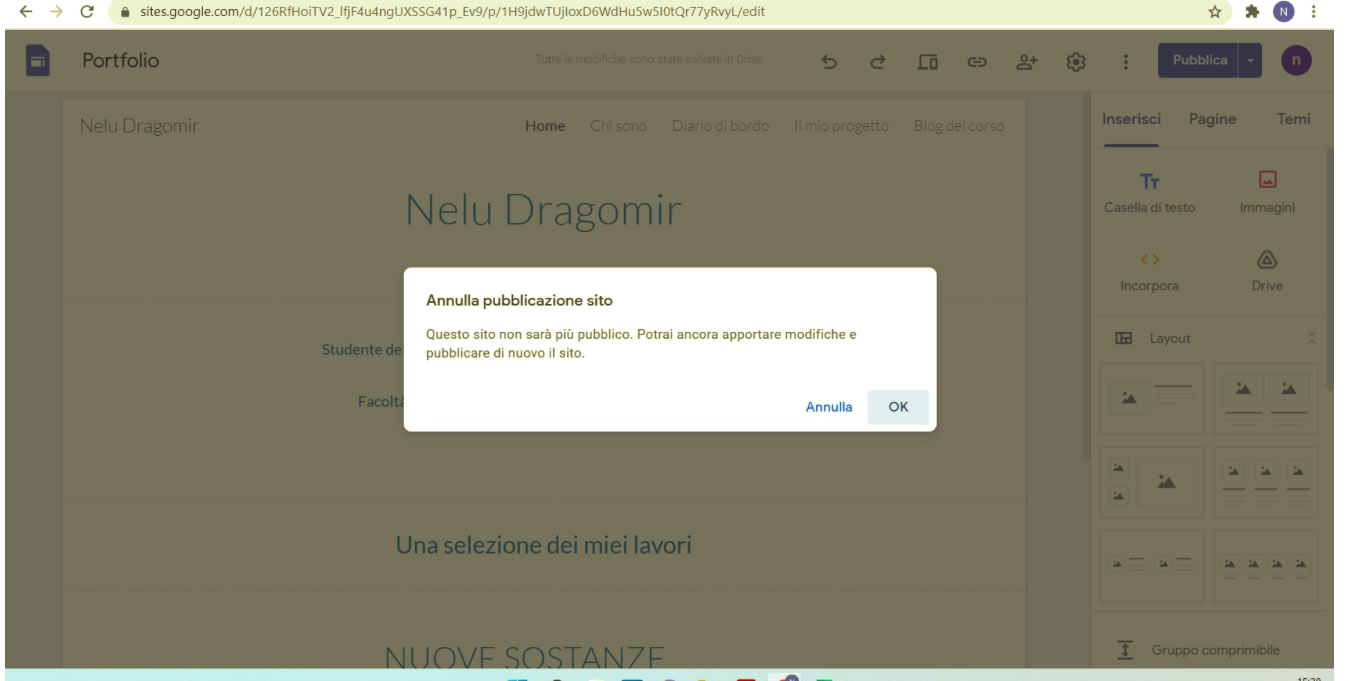Open the three-dot more menu
Screen dimensions: 1349x681
pyautogui.click(x=1125, y=62)
